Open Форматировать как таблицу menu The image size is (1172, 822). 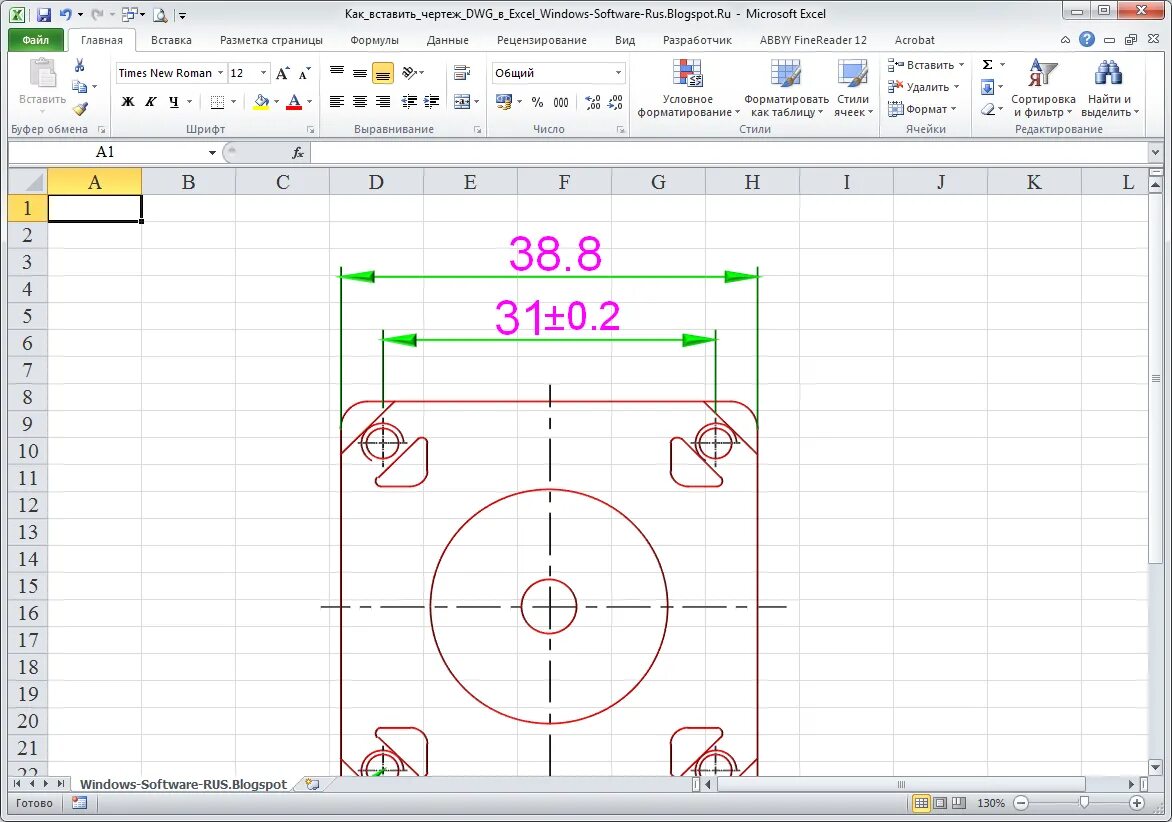786,88
